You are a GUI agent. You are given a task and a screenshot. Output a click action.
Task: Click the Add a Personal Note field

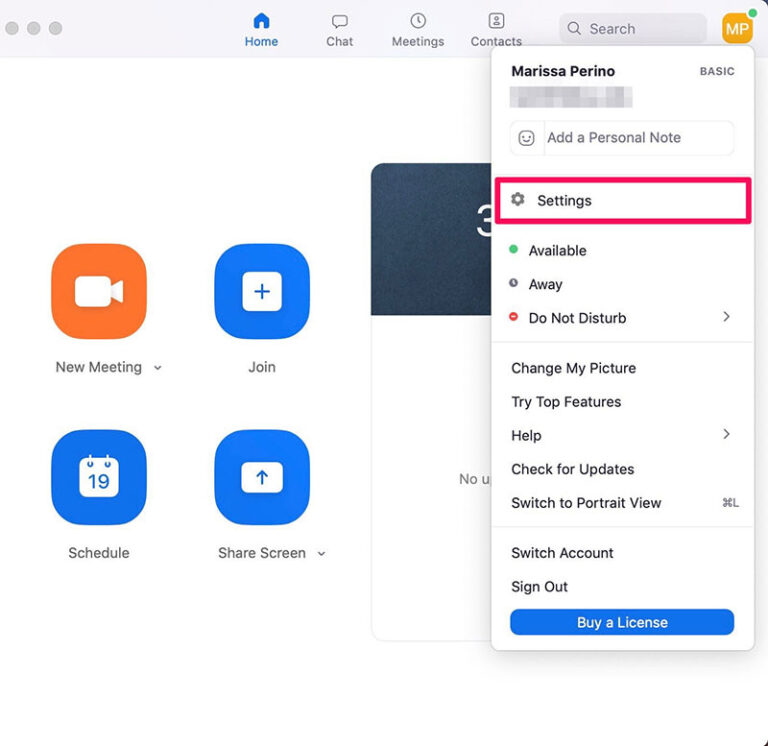click(x=622, y=138)
